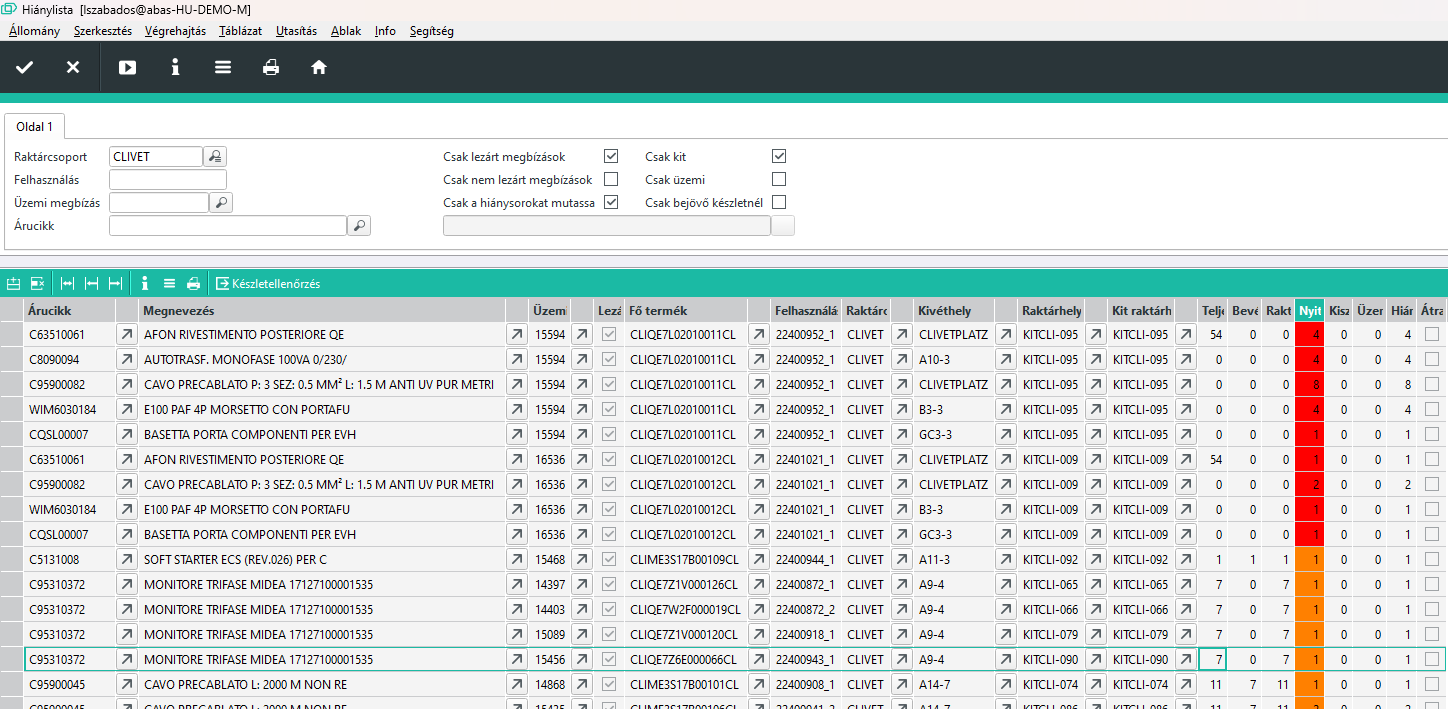Tick Átra checkbox in C5131008 row
This screenshot has width=1448, height=709.
point(1432,559)
